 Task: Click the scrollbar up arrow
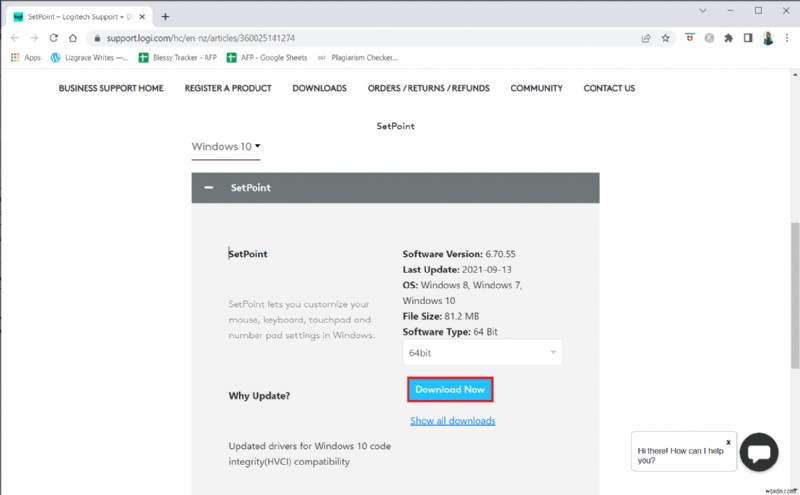click(795, 75)
